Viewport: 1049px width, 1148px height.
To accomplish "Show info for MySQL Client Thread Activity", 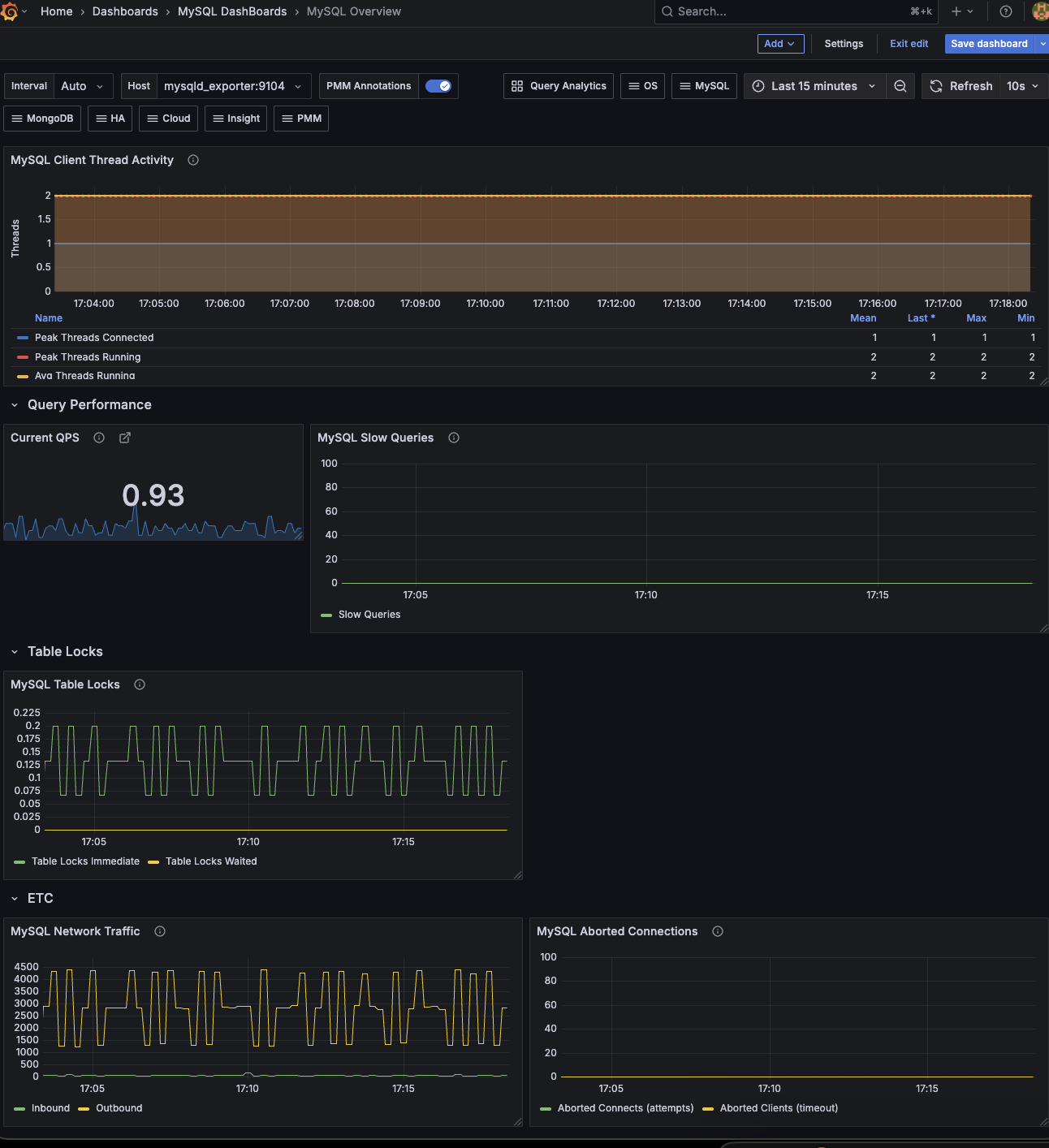I will (193, 160).
